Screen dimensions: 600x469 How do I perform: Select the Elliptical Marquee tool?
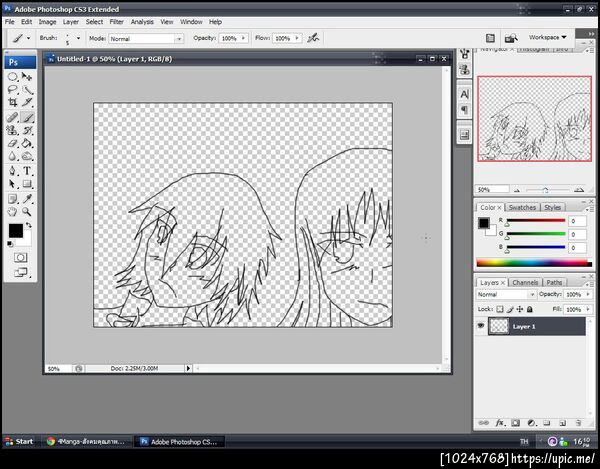point(13,77)
